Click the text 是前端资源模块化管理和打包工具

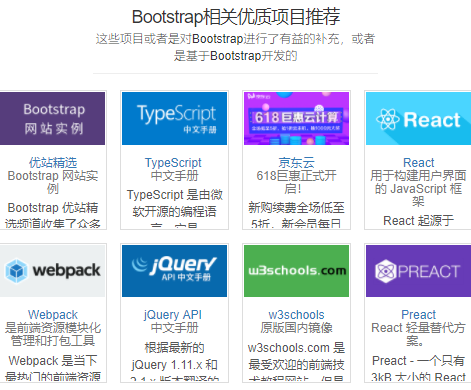[53, 334]
